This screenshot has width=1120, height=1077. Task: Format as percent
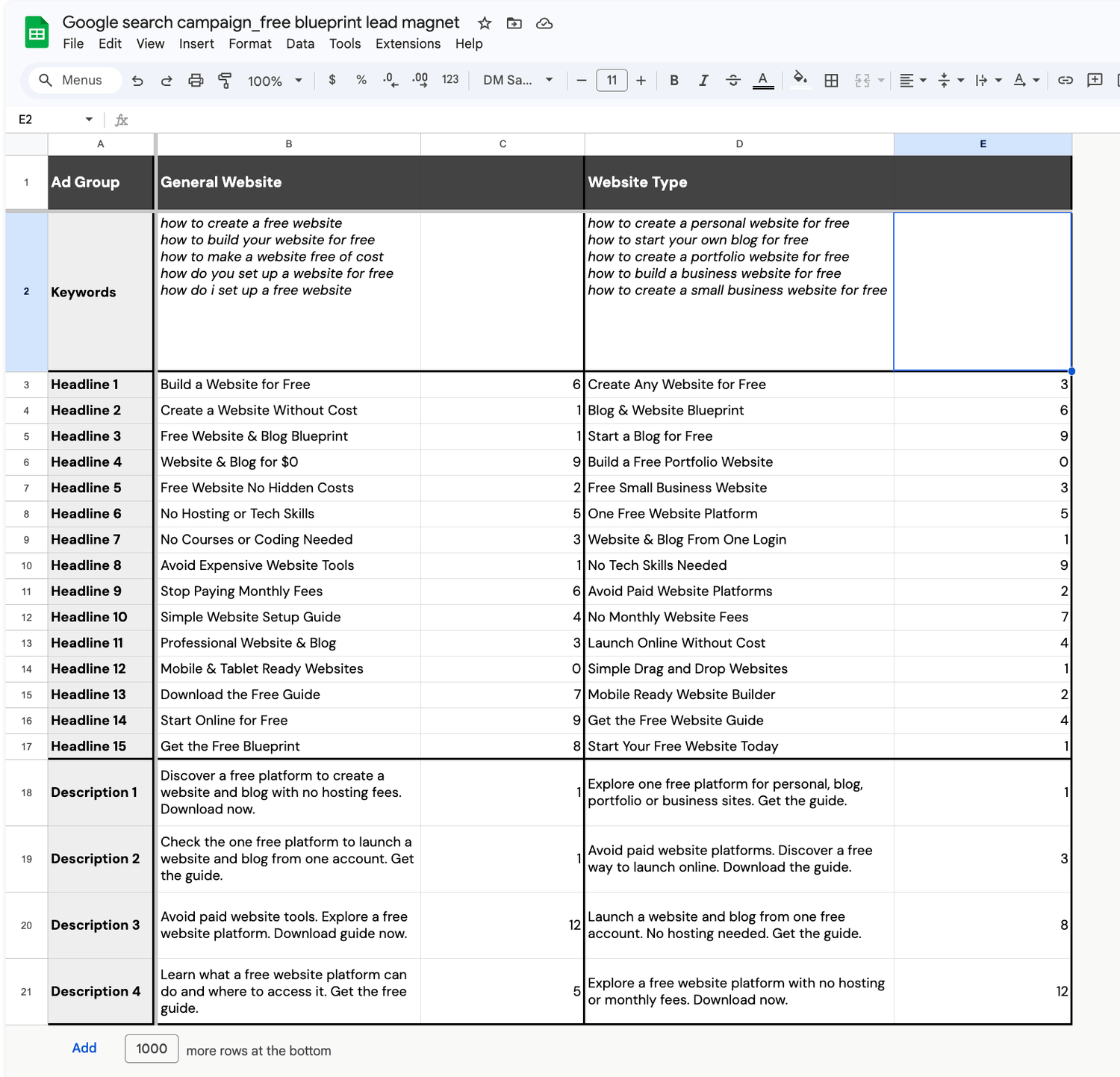coord(361,80)
